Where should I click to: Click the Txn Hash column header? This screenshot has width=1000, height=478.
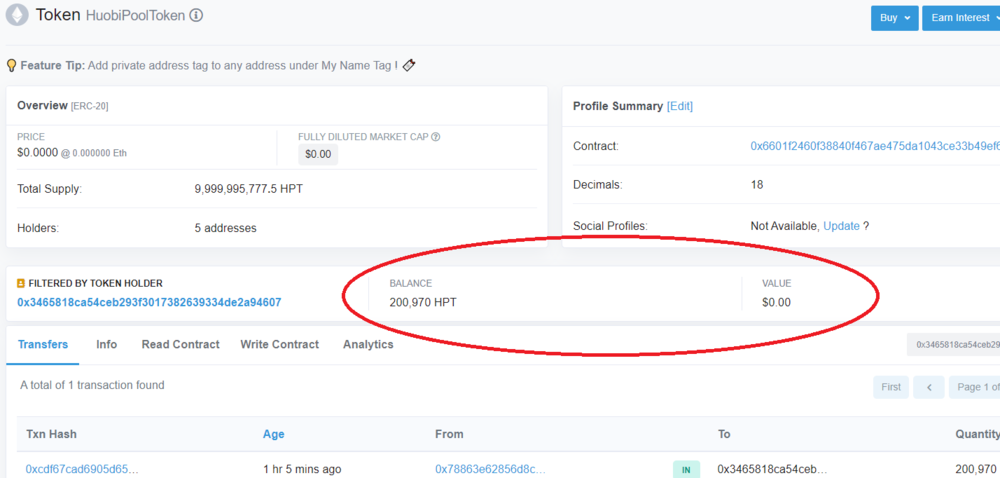pyautogui.click(x=52, y=434)
